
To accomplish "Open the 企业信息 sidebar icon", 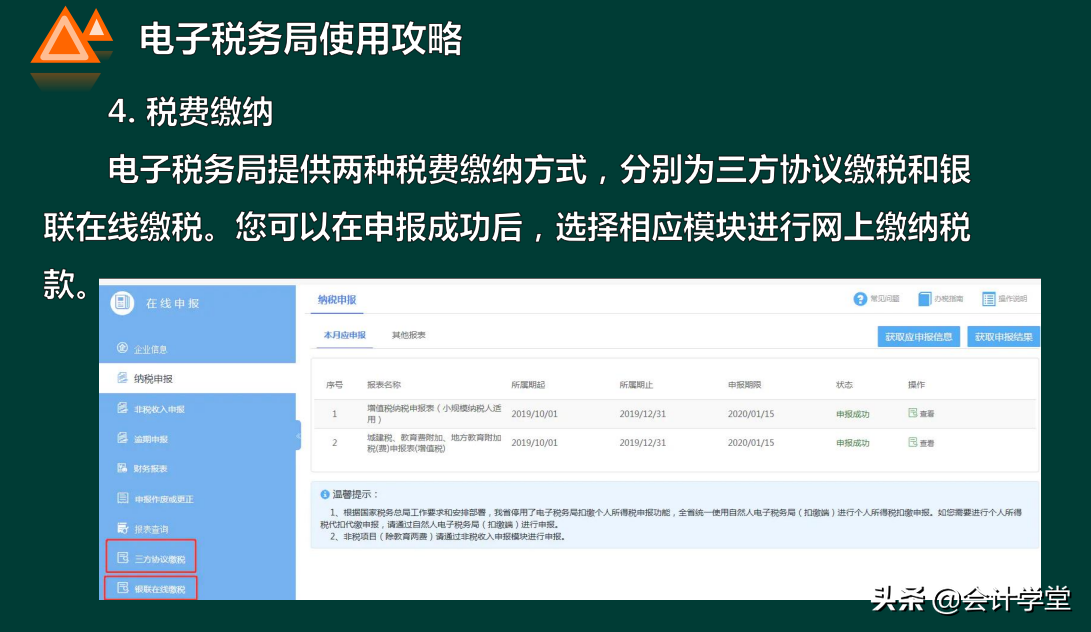I will (x=122, y=347).
